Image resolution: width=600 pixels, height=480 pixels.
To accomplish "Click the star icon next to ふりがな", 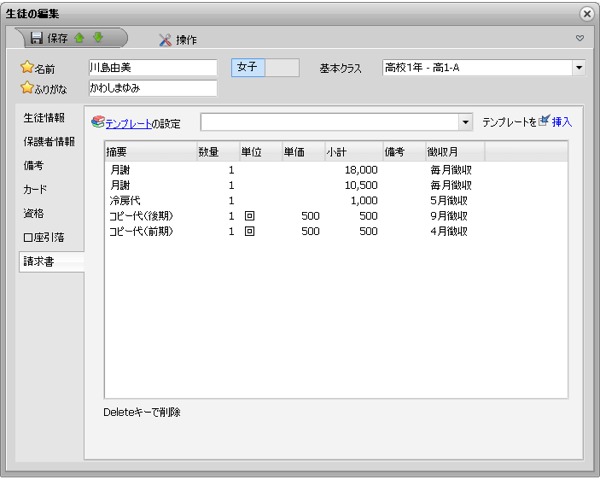I will (x=27, y=88).
